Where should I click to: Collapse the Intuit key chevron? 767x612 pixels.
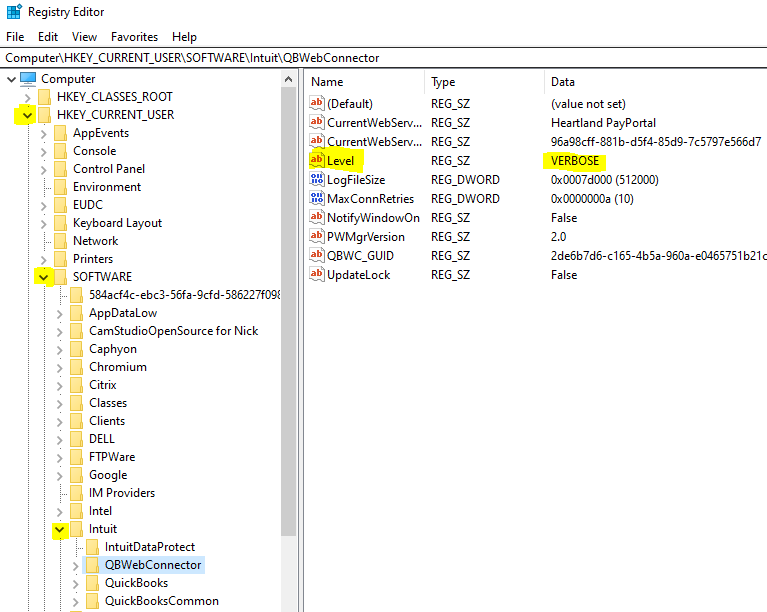pyautogui.click(x=60, y=529)
